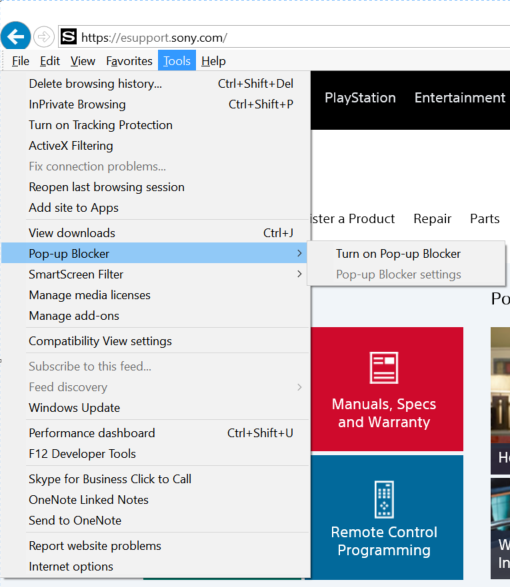This screenshot has width=510, height=587.
Task: Open View downloads
Action: [x=155, y=233]
